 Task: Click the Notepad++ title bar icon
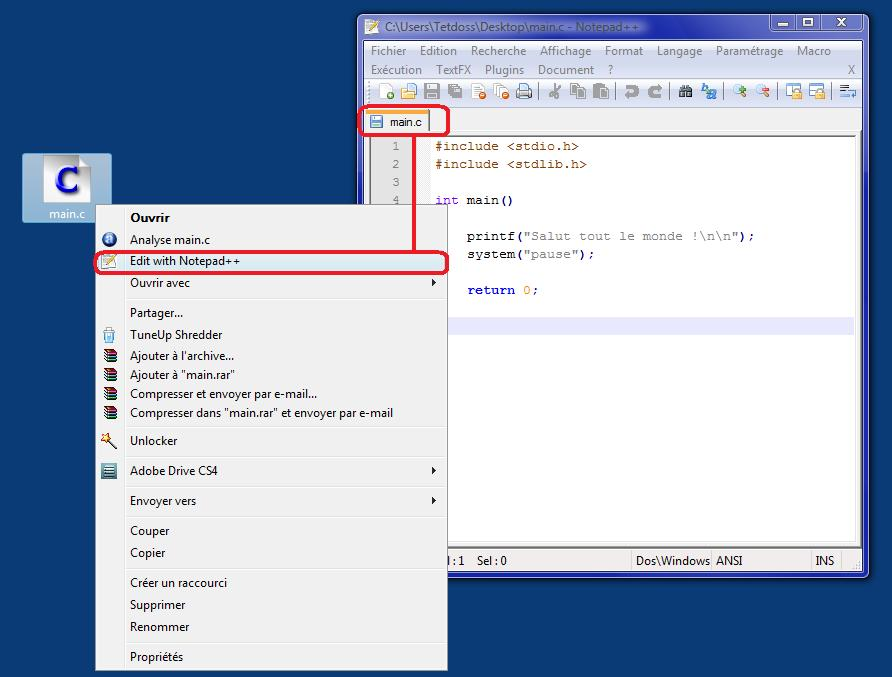372,26
